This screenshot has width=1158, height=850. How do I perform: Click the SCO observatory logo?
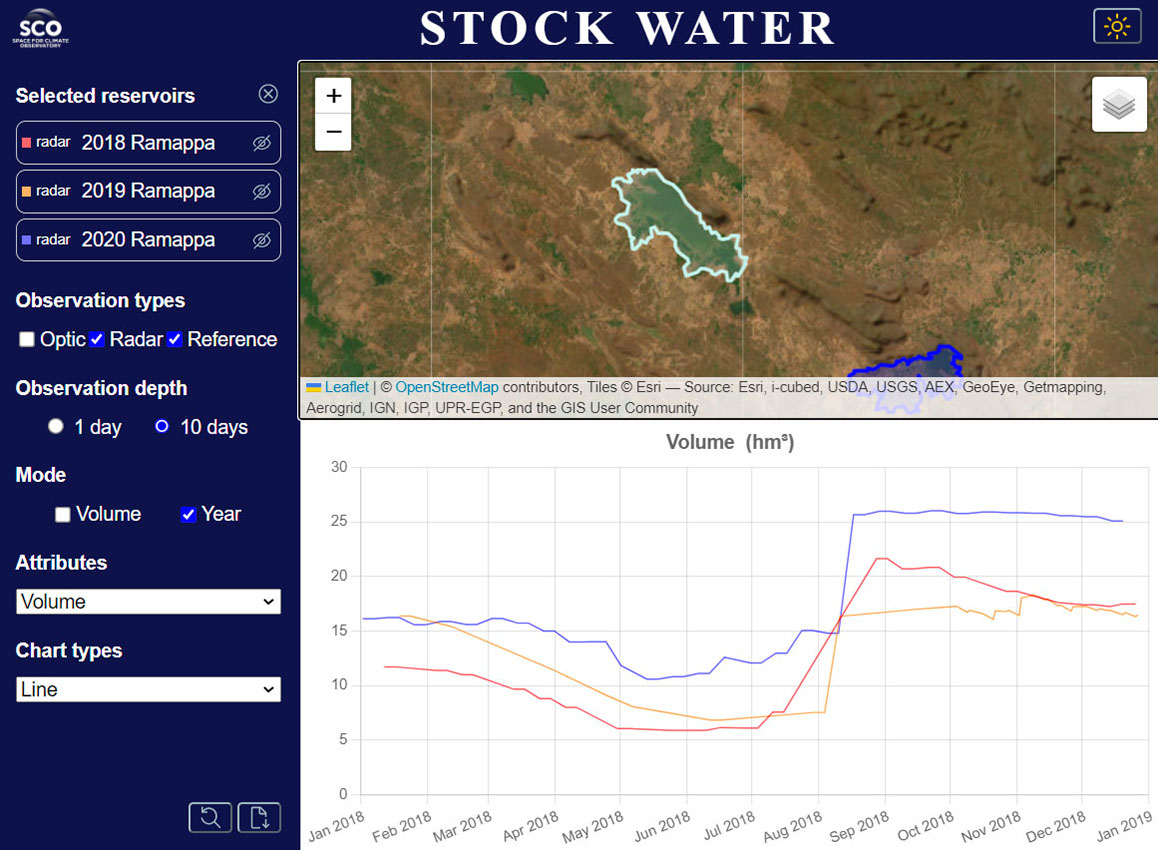click(38, 27)
